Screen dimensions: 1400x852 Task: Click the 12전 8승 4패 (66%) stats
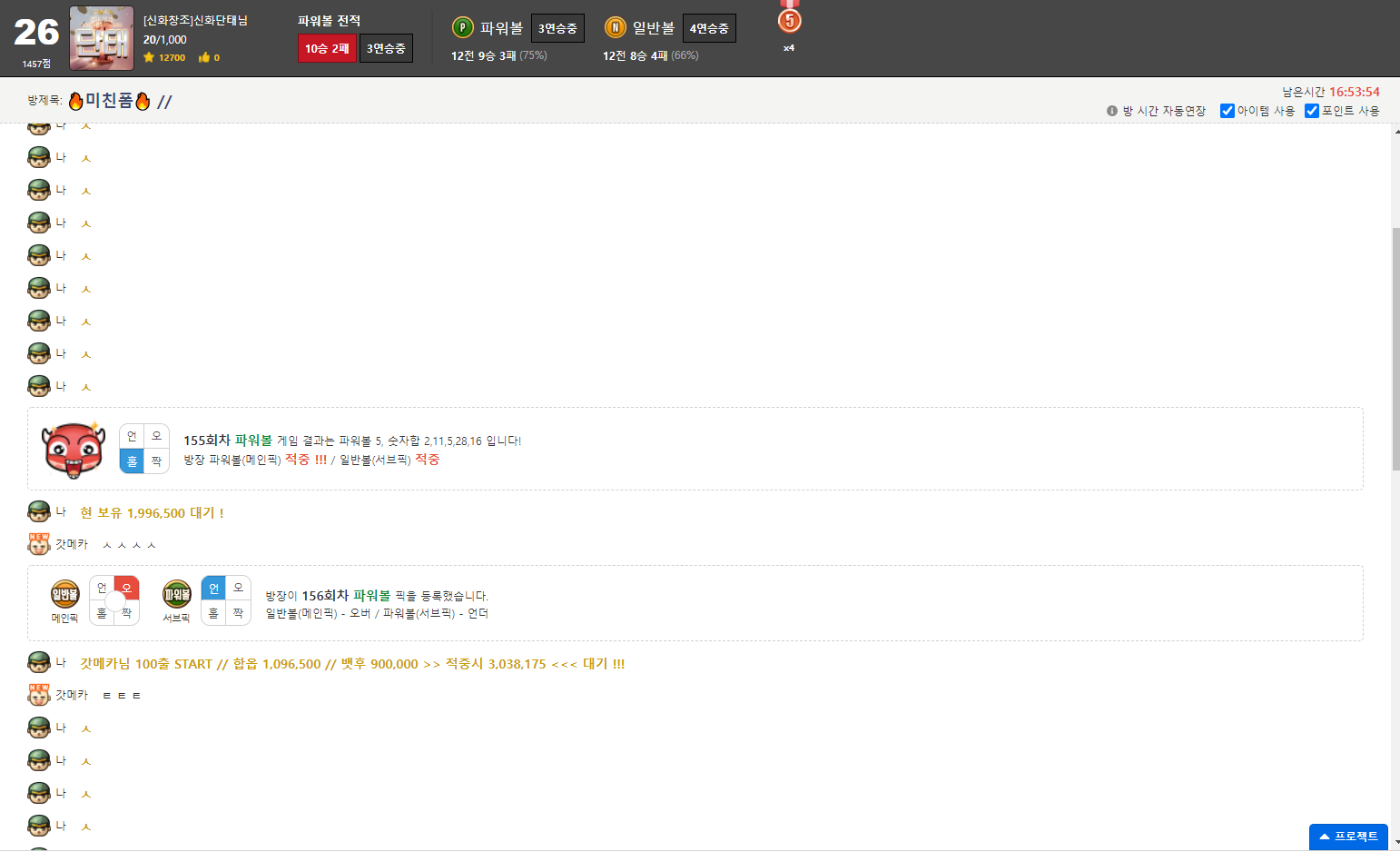[x=650, y=55]
